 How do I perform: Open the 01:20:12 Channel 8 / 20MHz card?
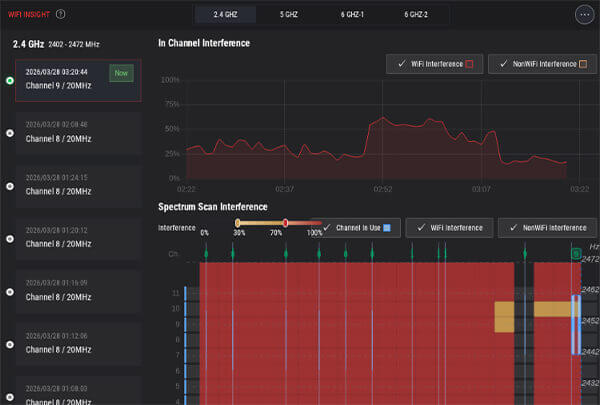coord(78,239)
